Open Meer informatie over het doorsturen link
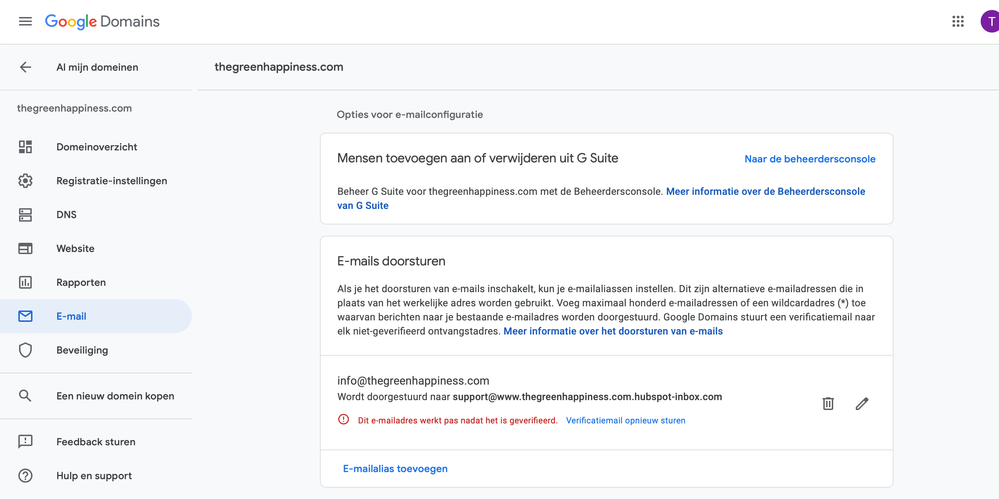 (x=613, y=331)
